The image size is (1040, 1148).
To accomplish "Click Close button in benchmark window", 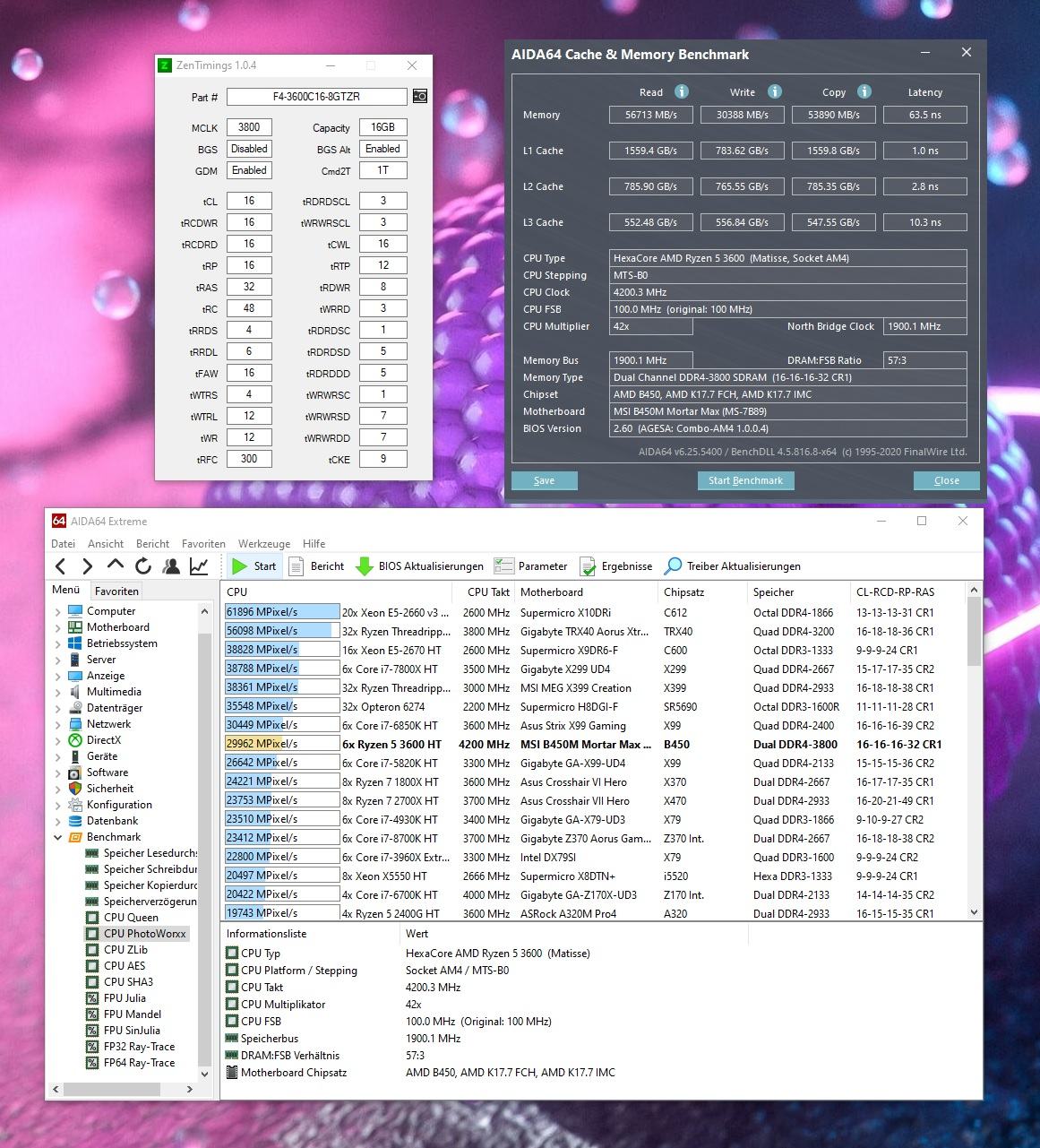I will 947,480.
